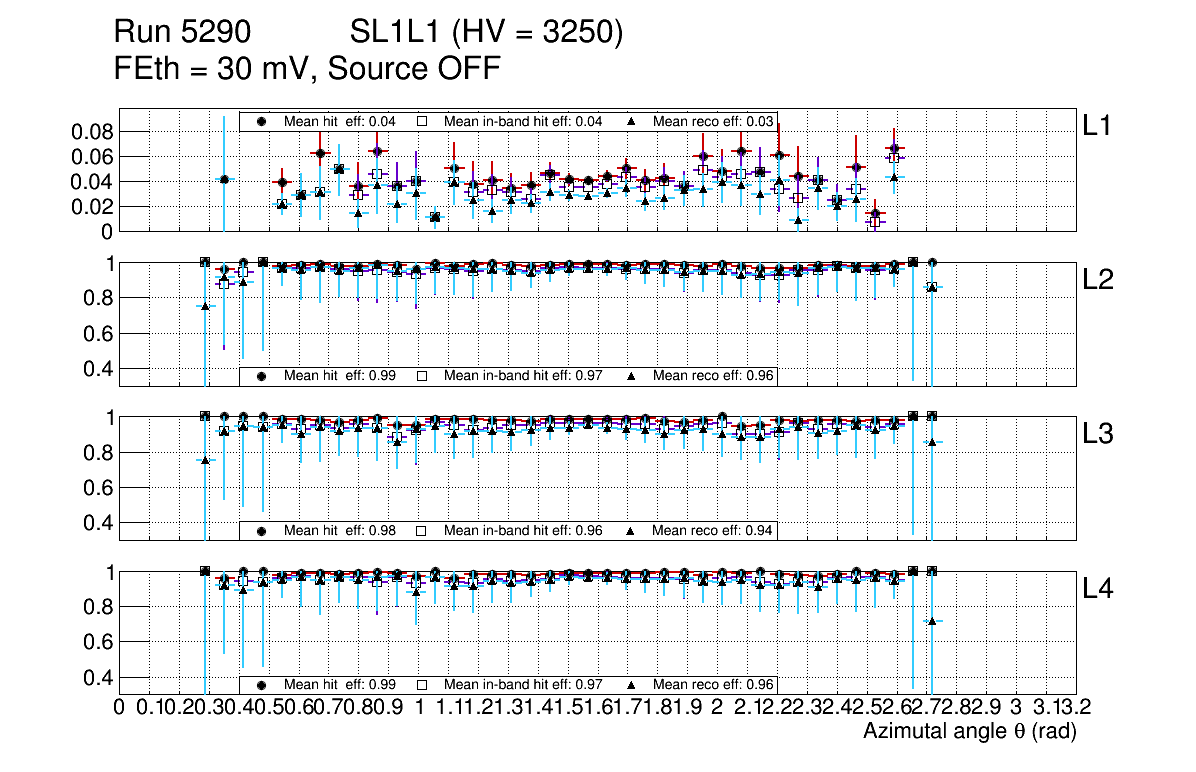Click the 'Mean reco eff: 0.94' legend label
Screen dimensions: 1196x772
coord(712,530)
